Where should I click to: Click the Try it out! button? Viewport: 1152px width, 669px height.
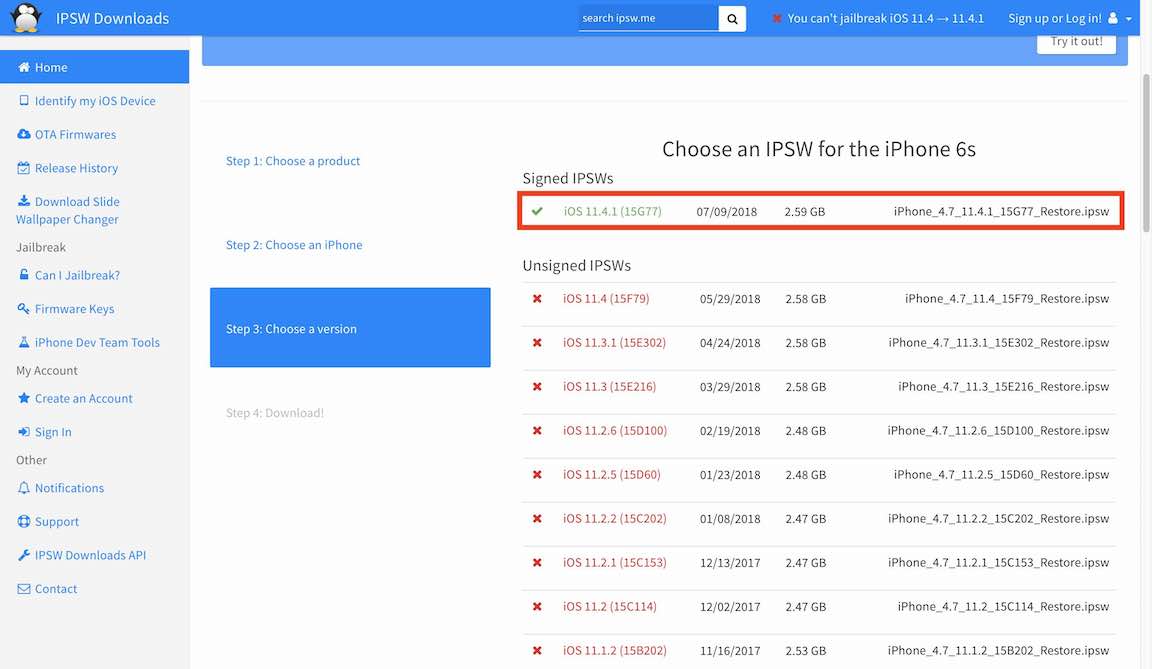point(1076,41)
